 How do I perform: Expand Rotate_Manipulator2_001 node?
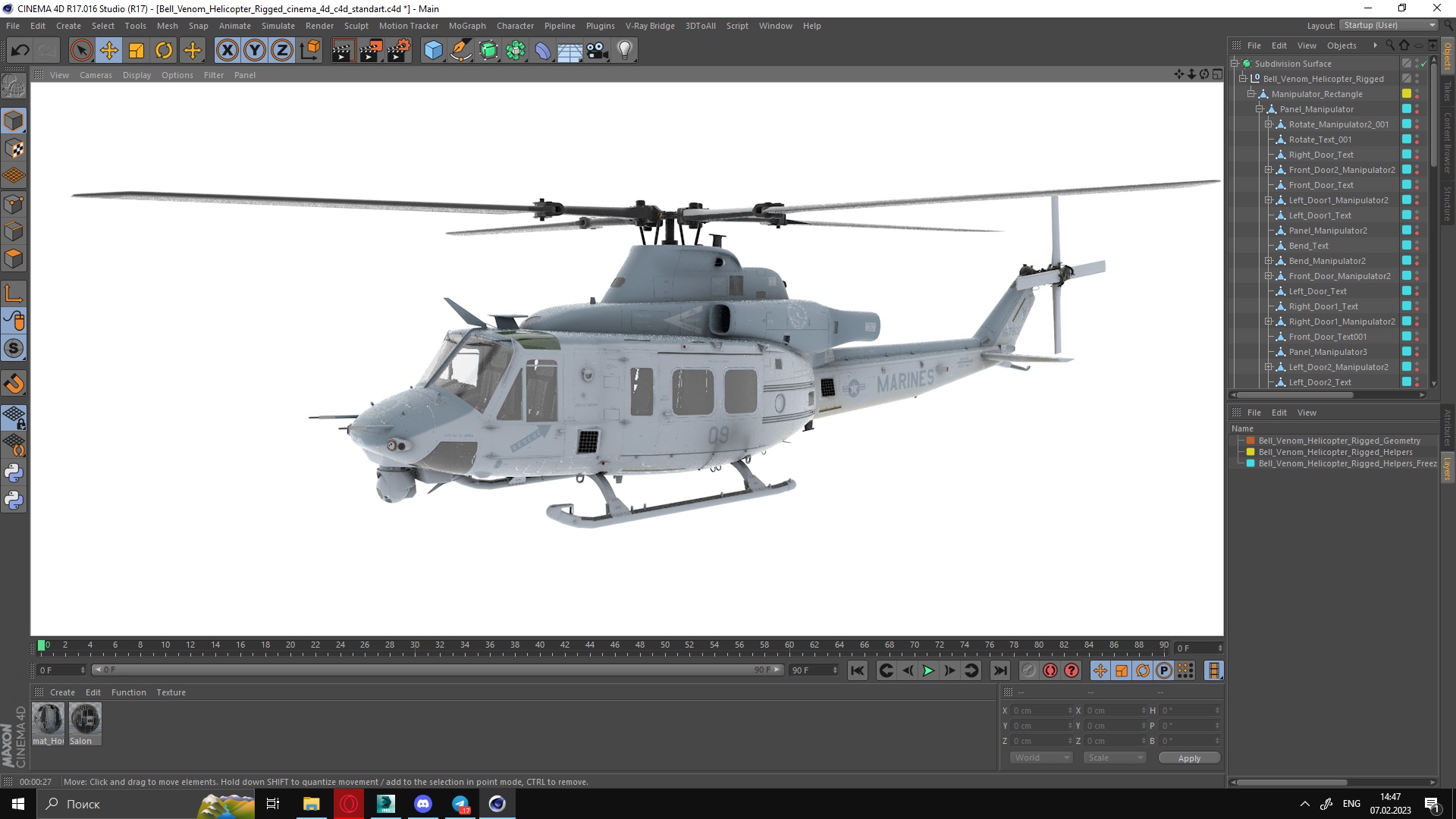pyautogui.click(x=1269, y=124)
